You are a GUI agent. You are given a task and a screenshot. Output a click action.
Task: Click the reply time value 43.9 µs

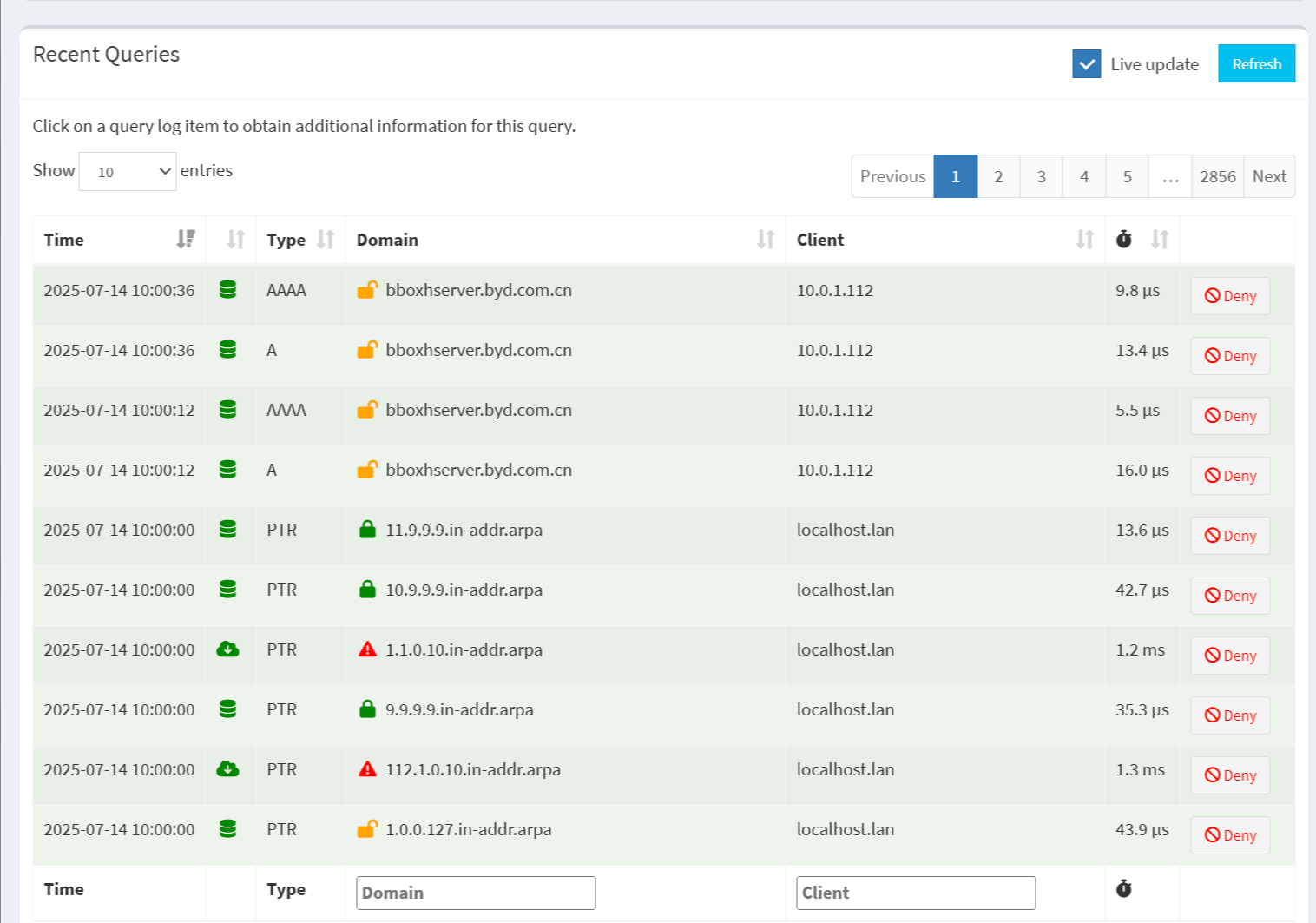click(1142, 829)
